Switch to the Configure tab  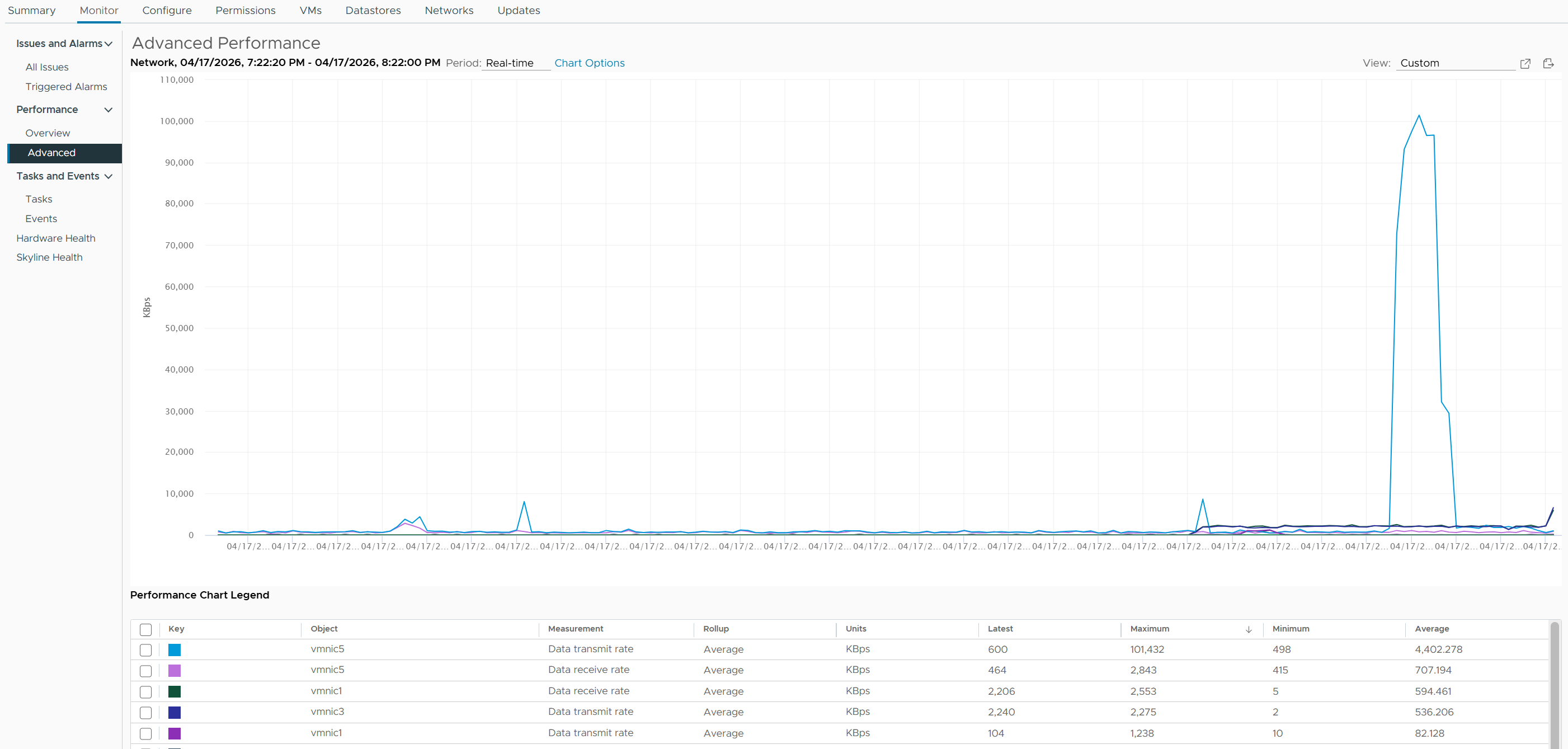167,10
